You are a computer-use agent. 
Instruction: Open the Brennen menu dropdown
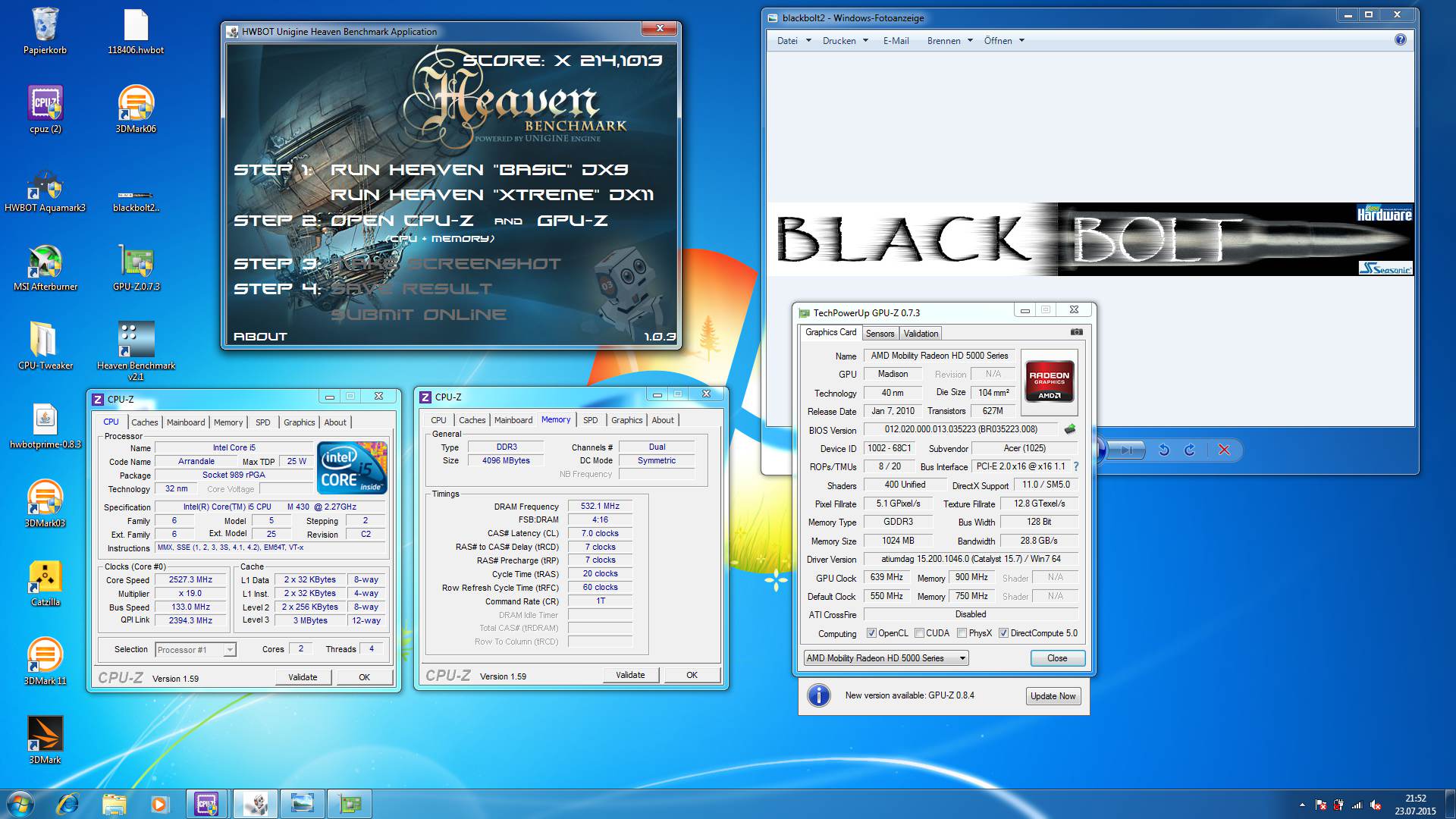949,41
